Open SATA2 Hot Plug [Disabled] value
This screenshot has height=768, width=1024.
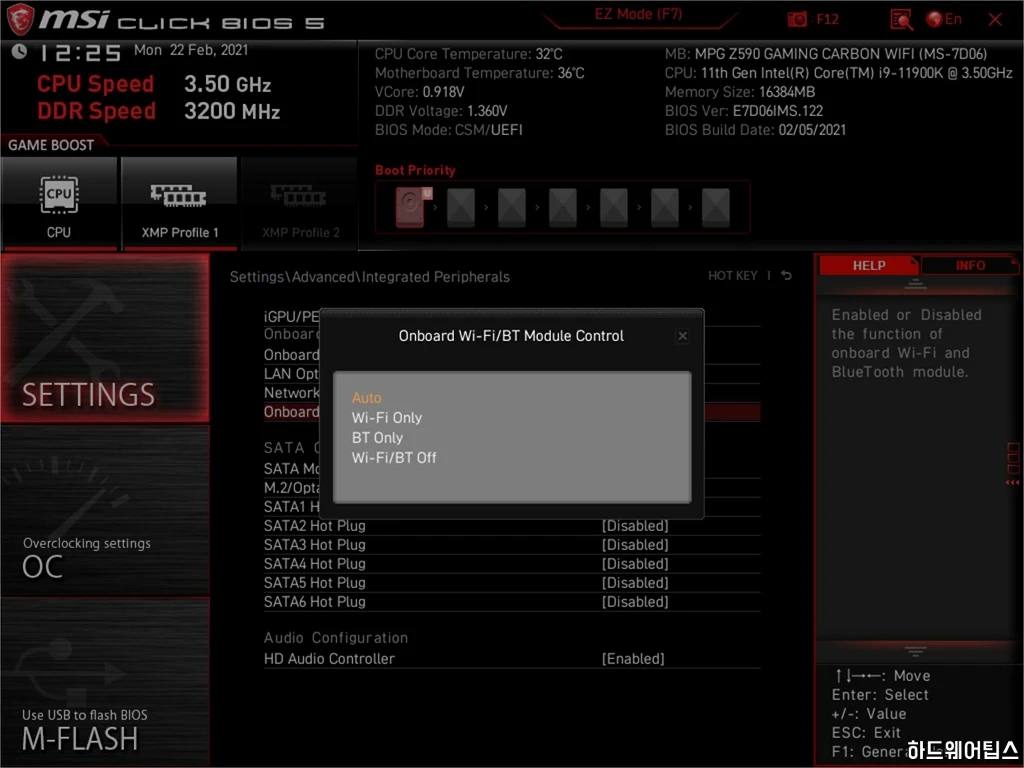click(635, 526)
